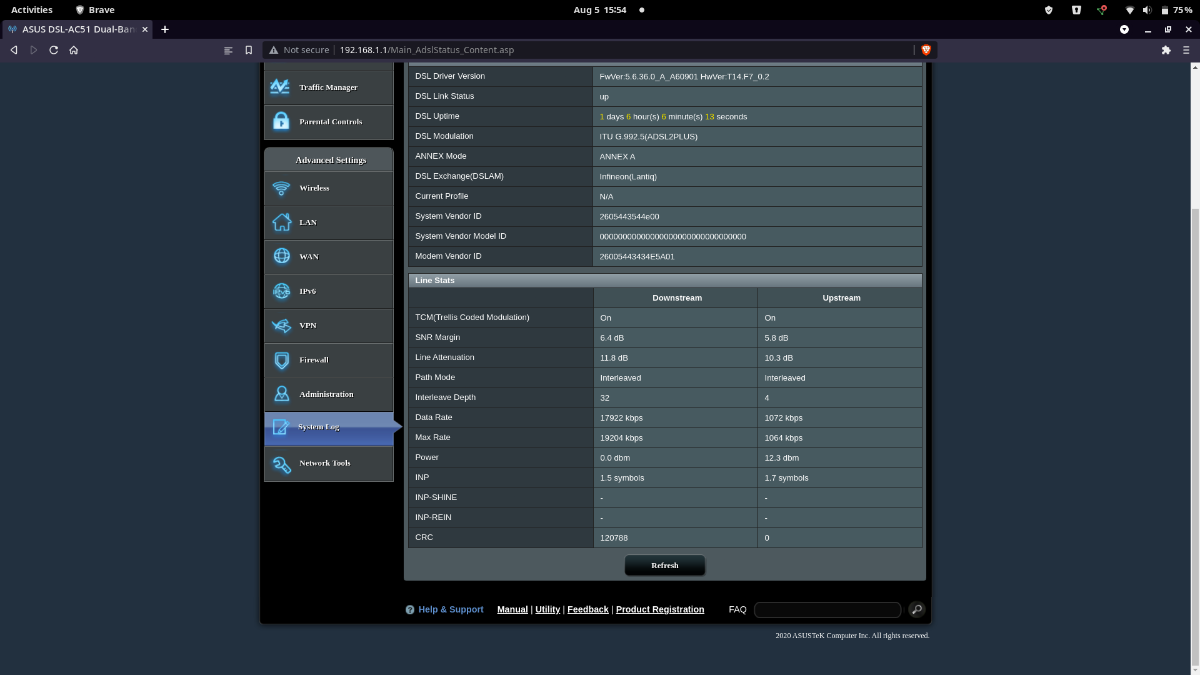Select the WAN globe icon
This screenshot has height=675, width=1200.
click(281, 256)
